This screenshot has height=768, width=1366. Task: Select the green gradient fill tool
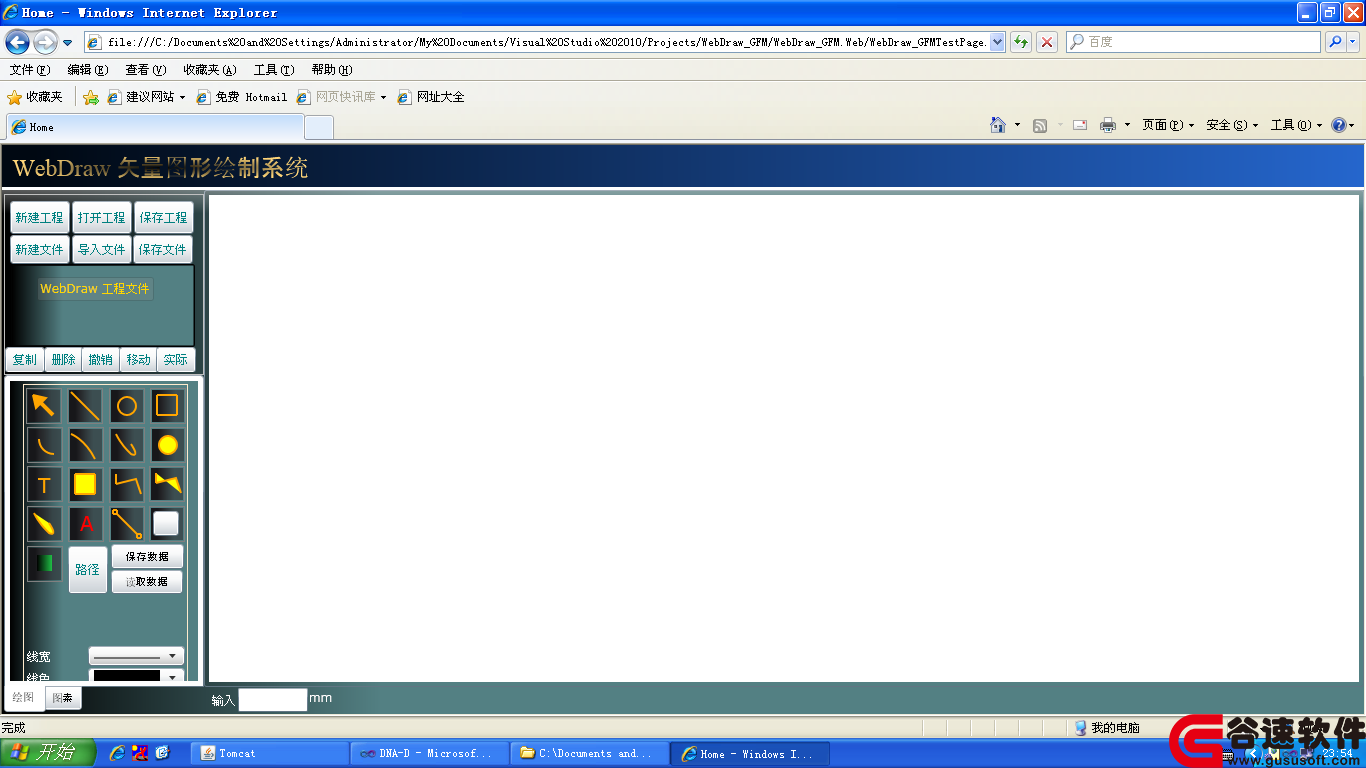pos(44,563)
